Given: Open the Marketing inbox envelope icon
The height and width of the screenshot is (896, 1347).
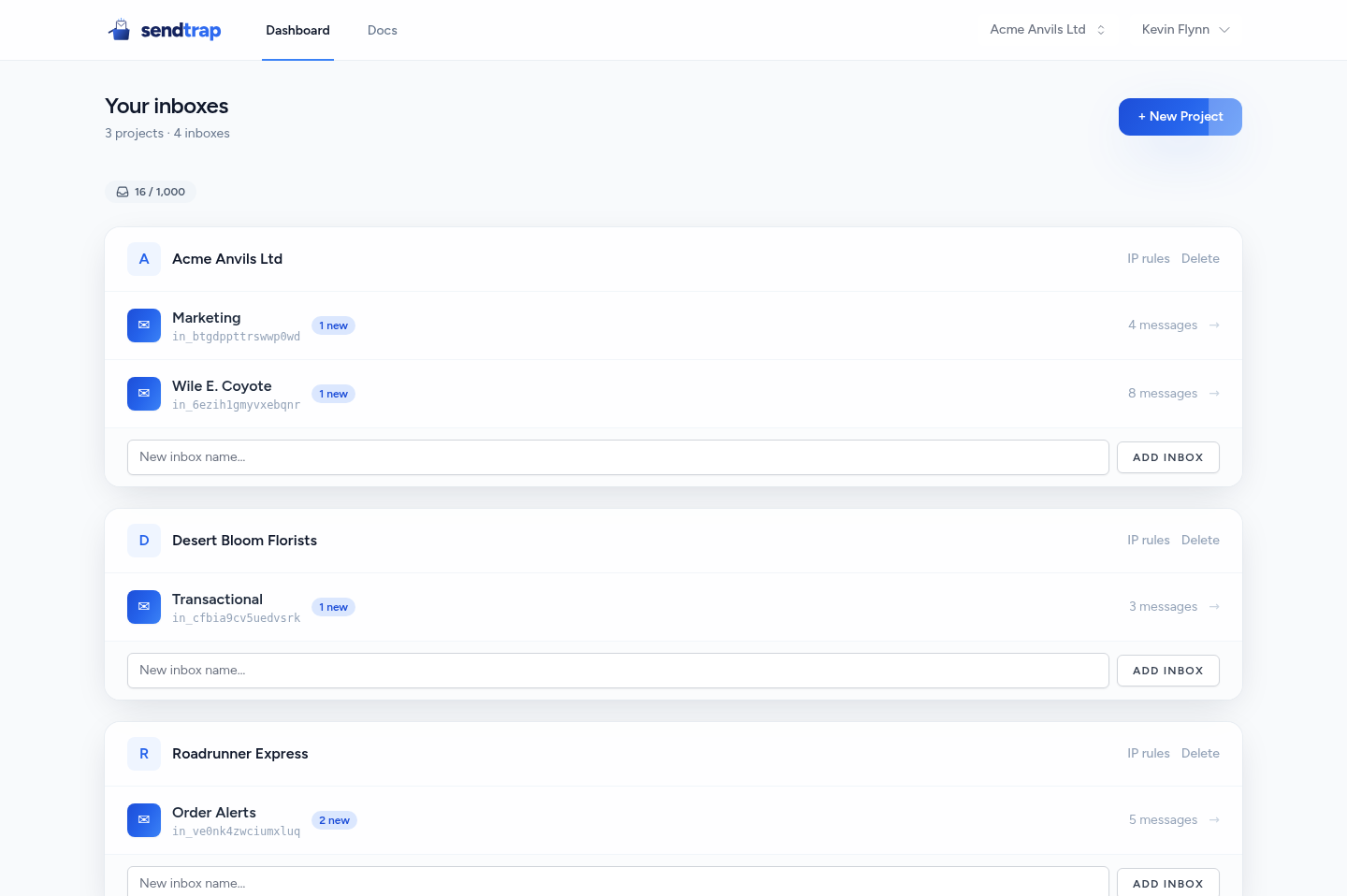Looking at the screenshot, I should pyautogui.click(x=144, y=325).
